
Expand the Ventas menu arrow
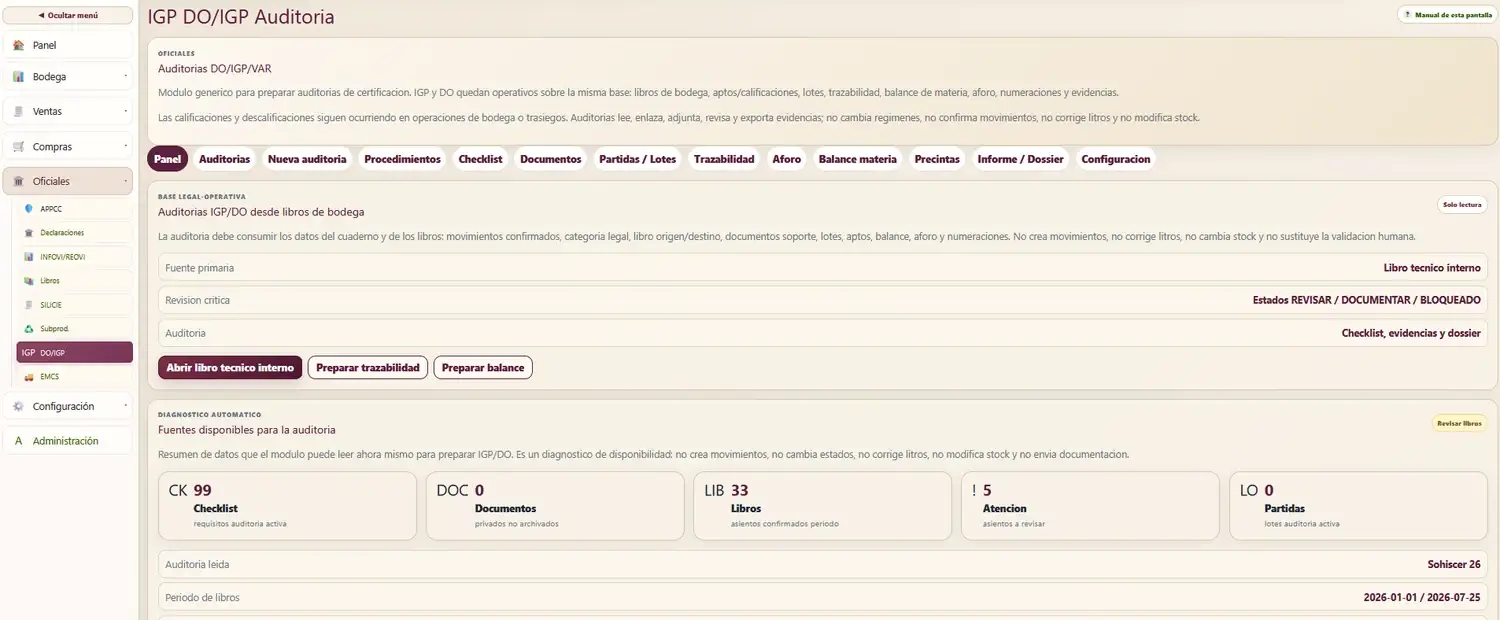[125, 111]
